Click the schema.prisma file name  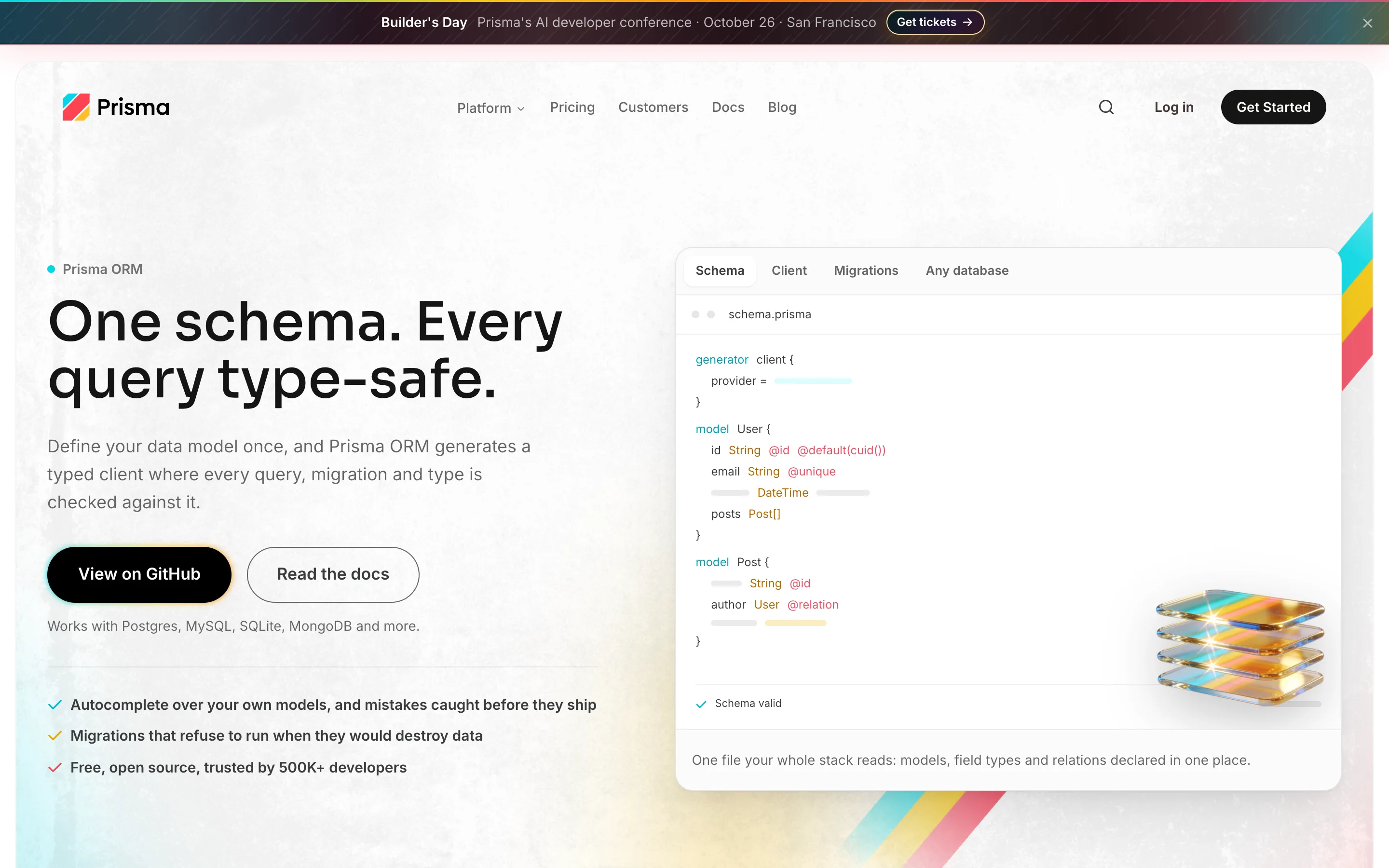pyautogui.click(x=770, y=314)
